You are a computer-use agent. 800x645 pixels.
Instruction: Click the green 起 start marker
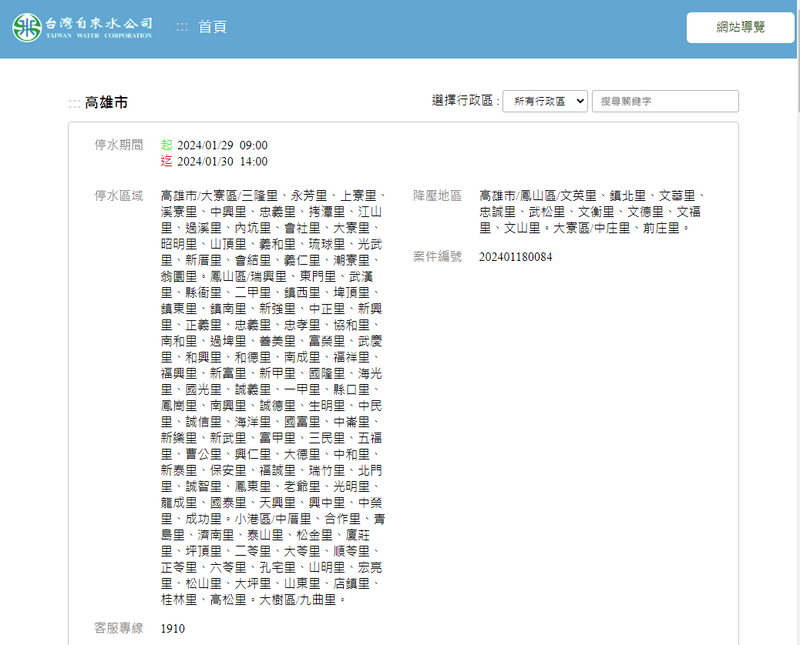166,145
